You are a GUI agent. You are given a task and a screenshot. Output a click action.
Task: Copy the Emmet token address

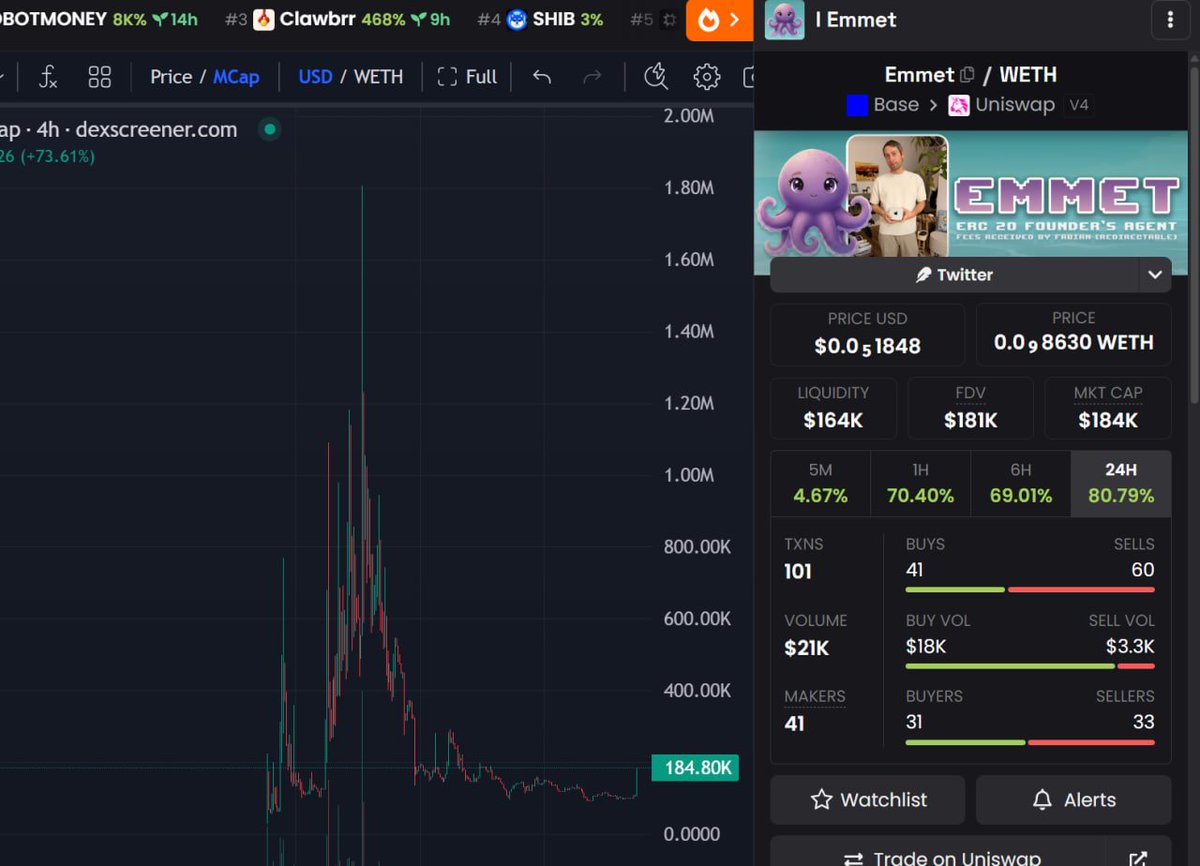point(967,75)
